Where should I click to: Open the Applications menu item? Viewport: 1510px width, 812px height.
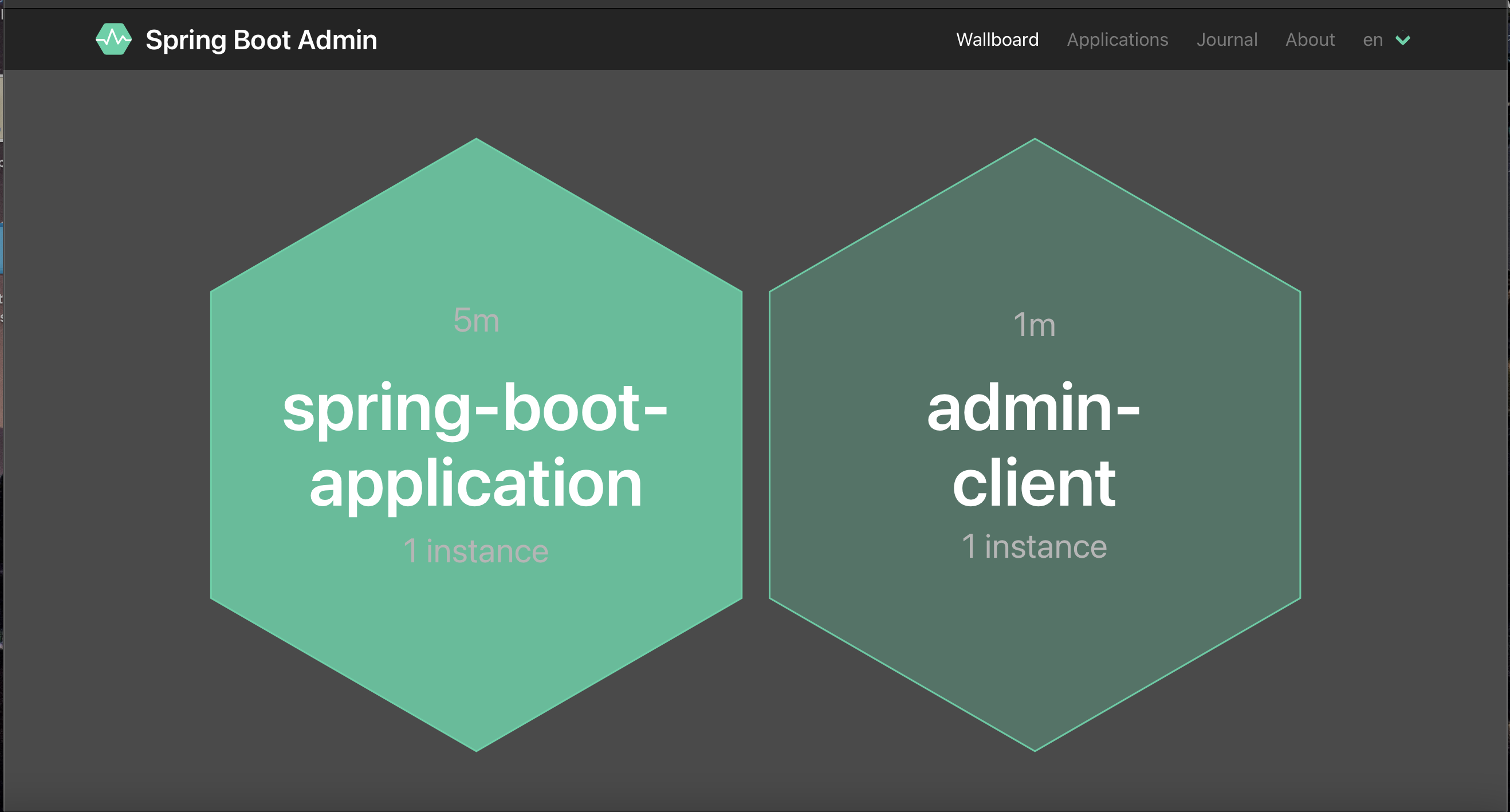click(x=1117, y=40)
